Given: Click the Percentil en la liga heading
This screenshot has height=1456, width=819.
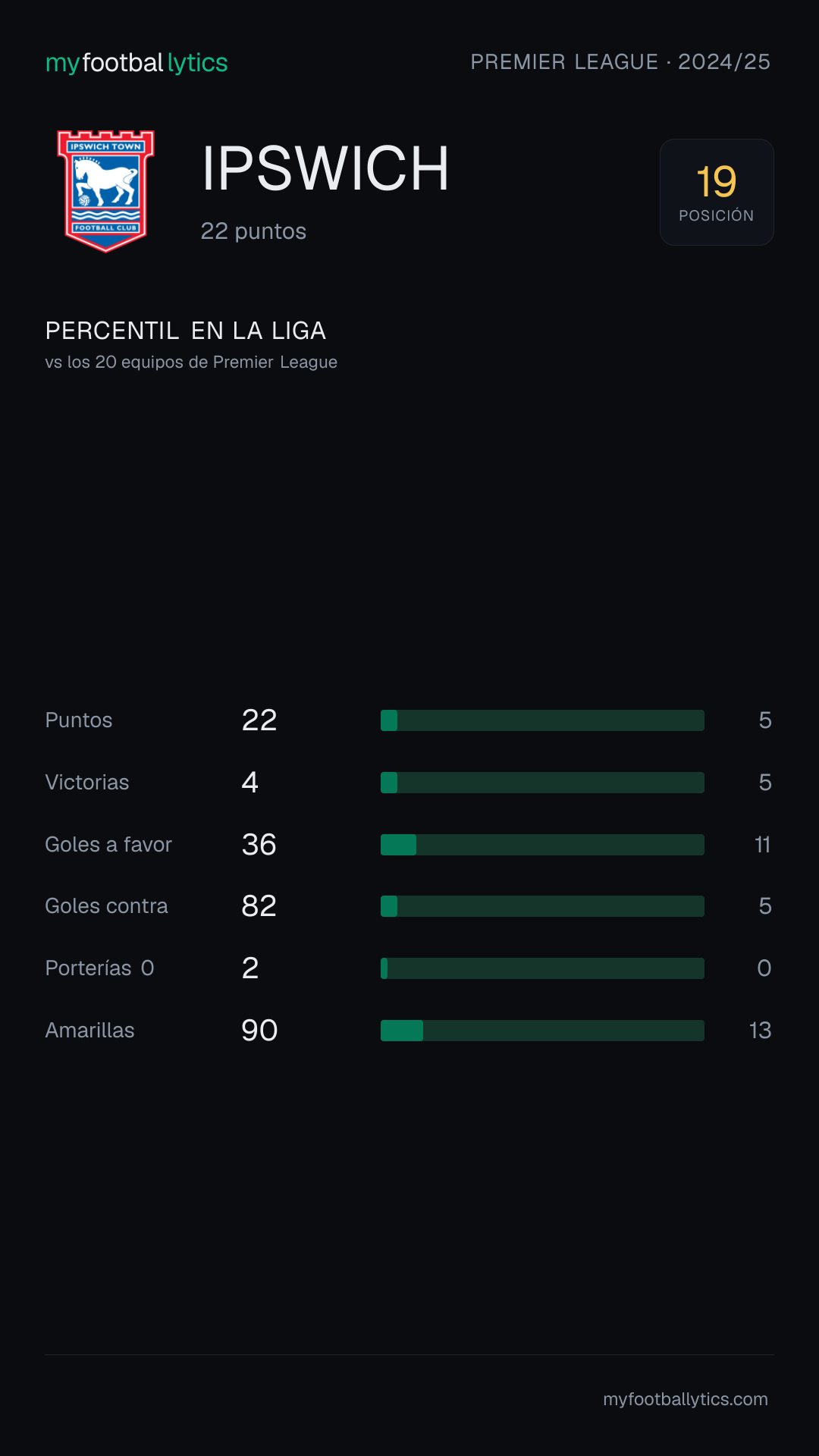Looking at the screenshot, I should (x=186, y=331).
